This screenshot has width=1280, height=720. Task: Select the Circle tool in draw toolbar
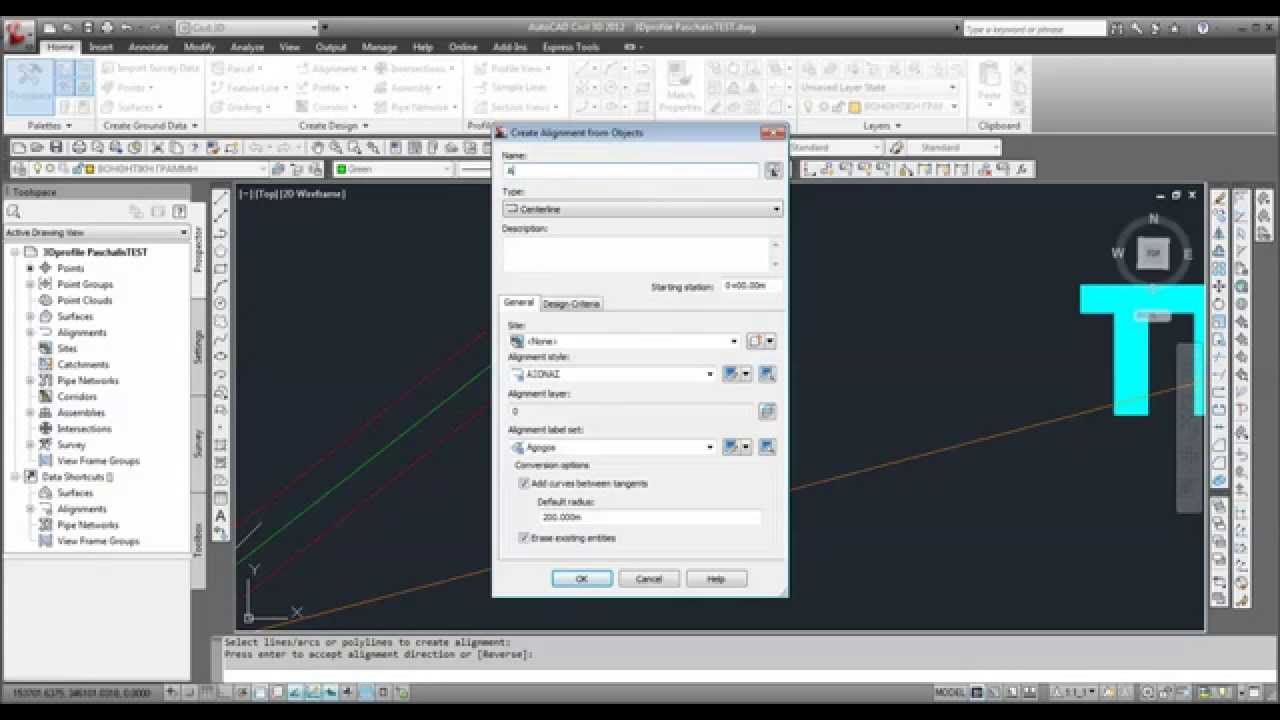221,304
